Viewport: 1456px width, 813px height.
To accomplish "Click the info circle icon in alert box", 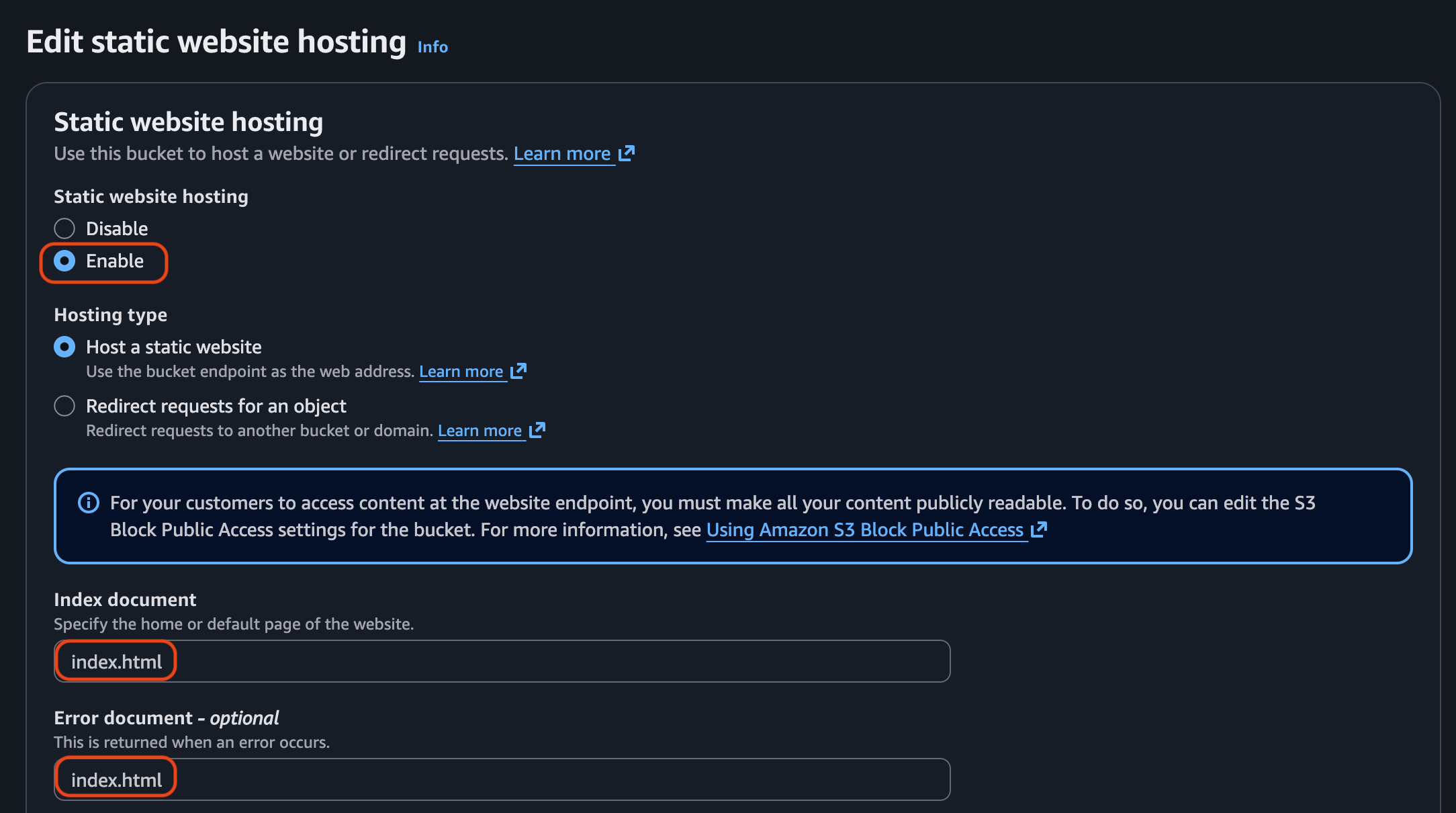I will 89,503.
